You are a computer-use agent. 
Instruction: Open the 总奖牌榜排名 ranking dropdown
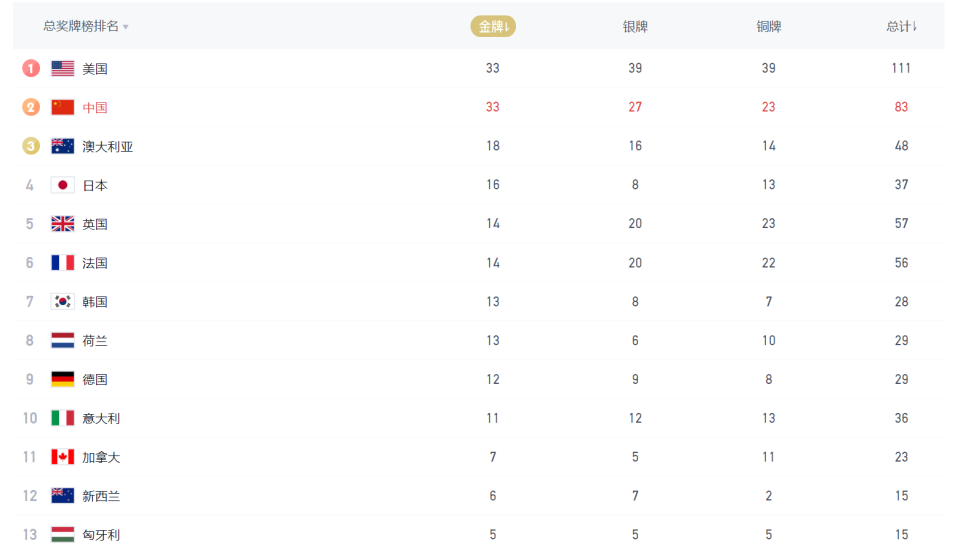86,26
